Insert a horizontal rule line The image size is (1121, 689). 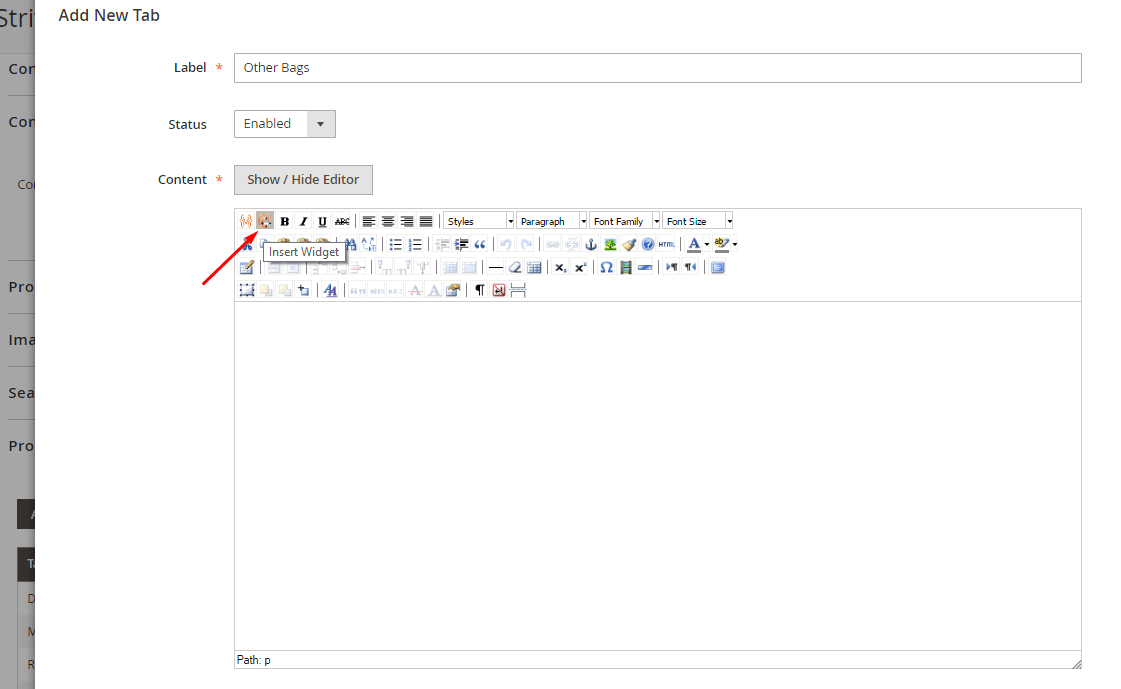tap(496, 267)
